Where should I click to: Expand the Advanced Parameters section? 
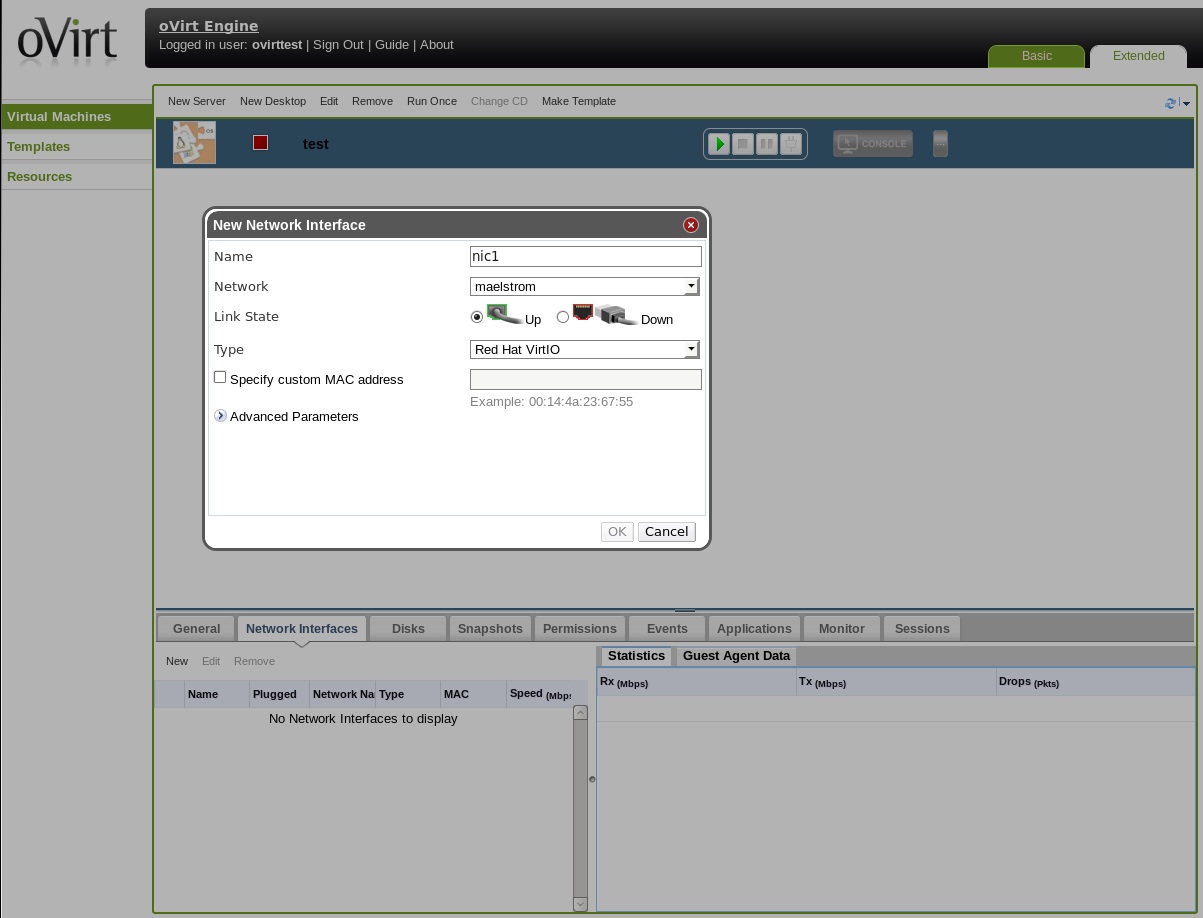click(221, 416)
